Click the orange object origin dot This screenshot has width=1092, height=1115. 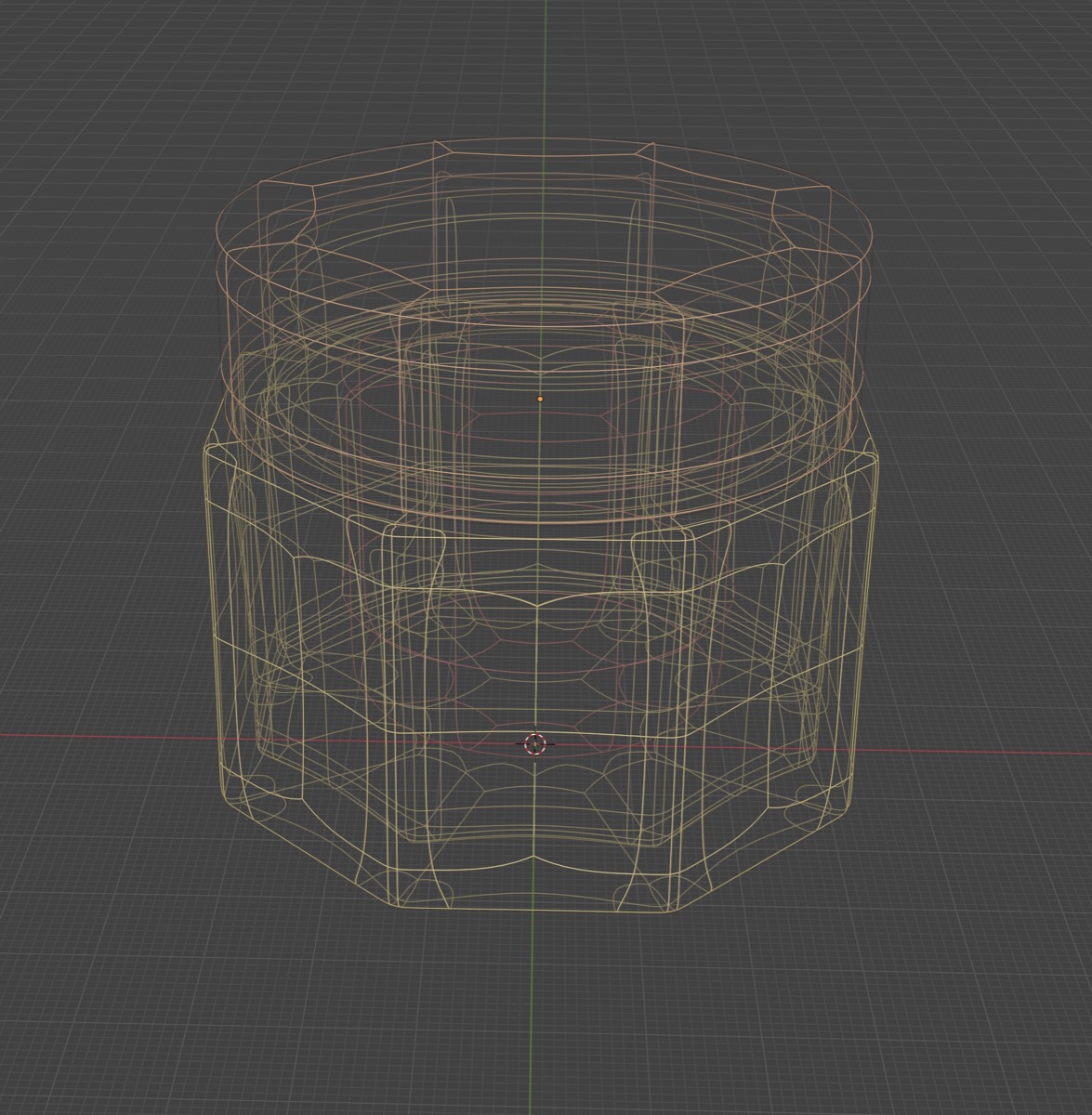pyautogui.click(x=542, y=397)
